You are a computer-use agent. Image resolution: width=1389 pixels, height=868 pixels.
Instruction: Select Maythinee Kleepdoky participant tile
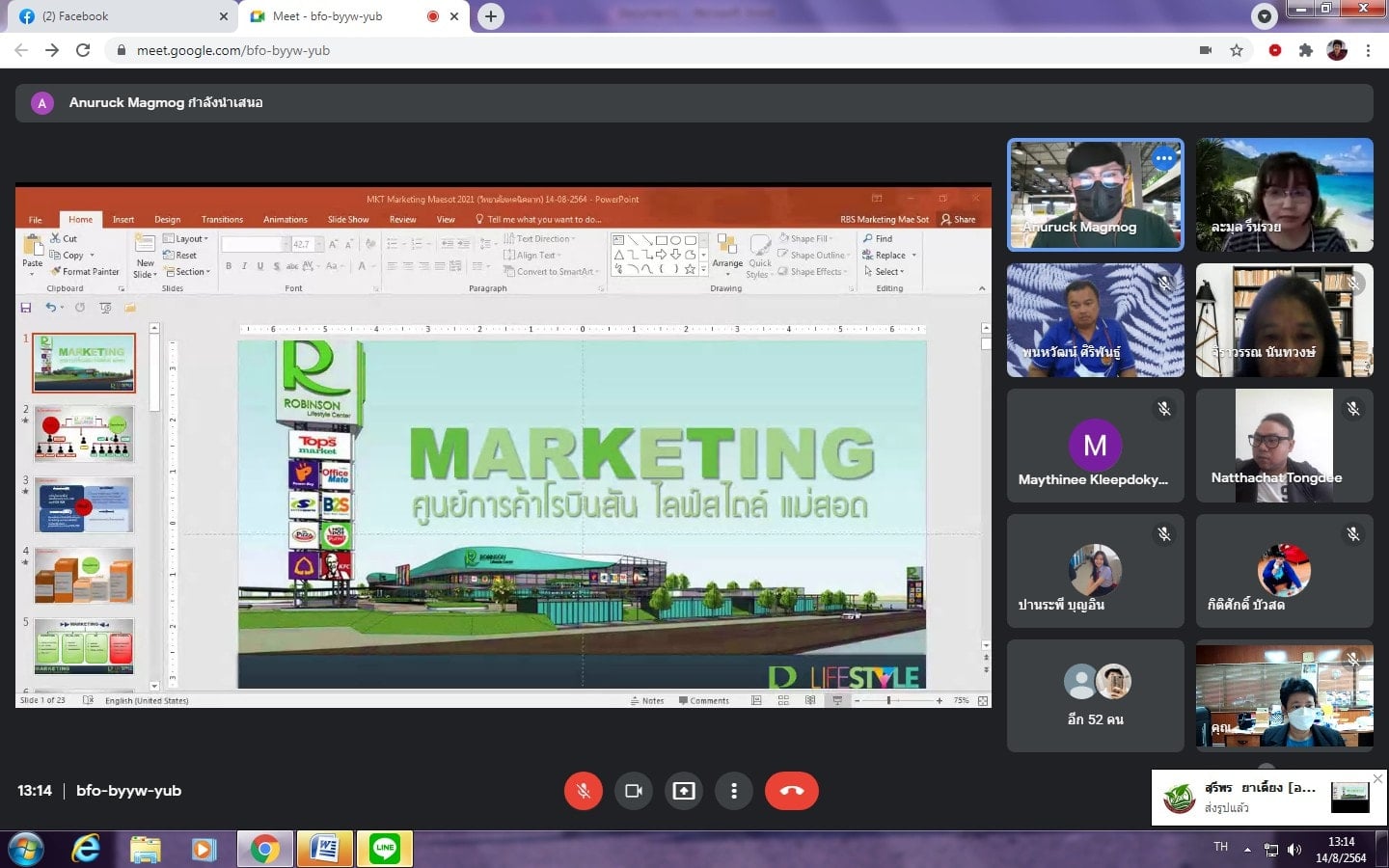pyautogui.click(x=1096, y=446)
